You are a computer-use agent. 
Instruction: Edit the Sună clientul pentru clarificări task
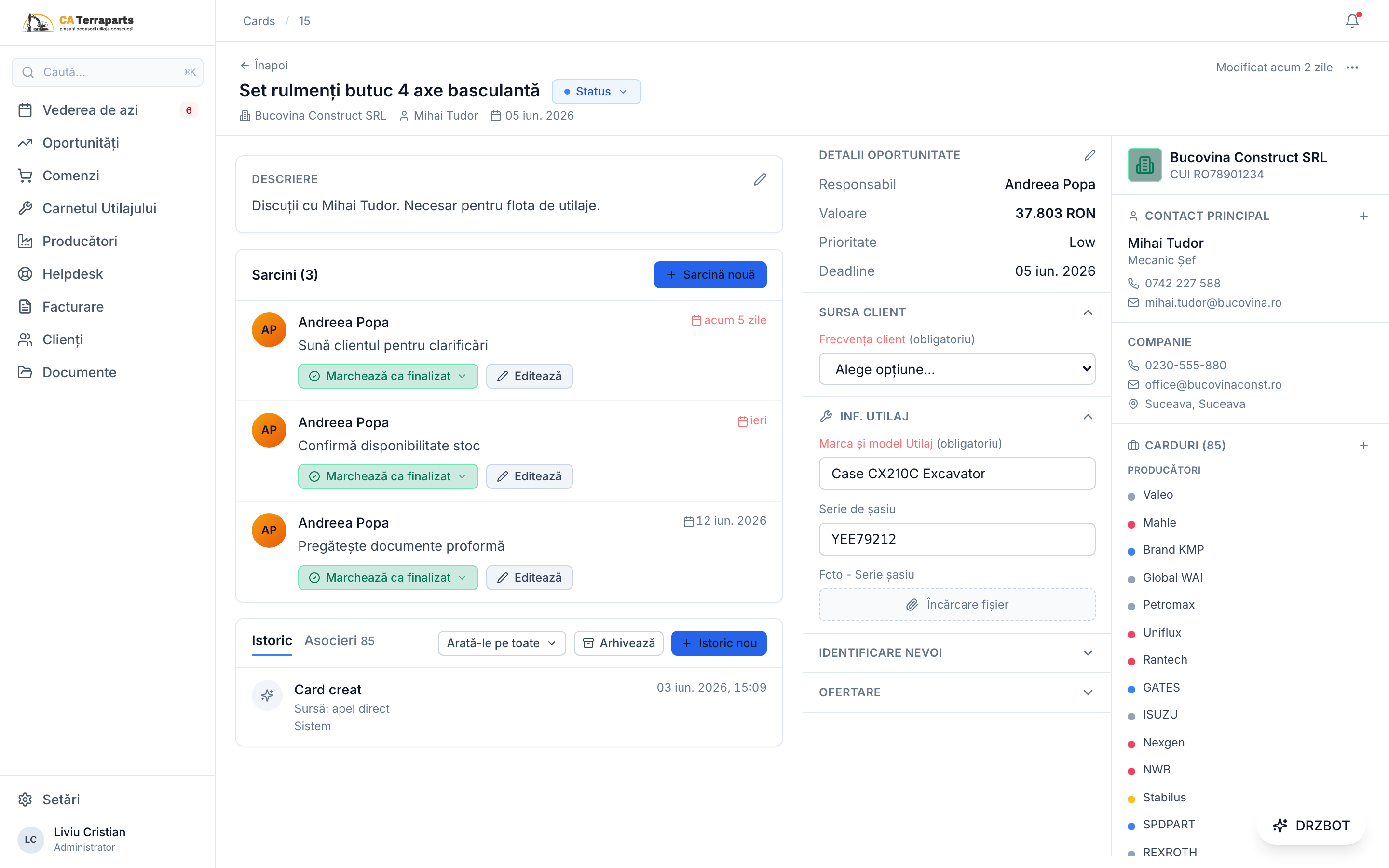tap(529, 376)
